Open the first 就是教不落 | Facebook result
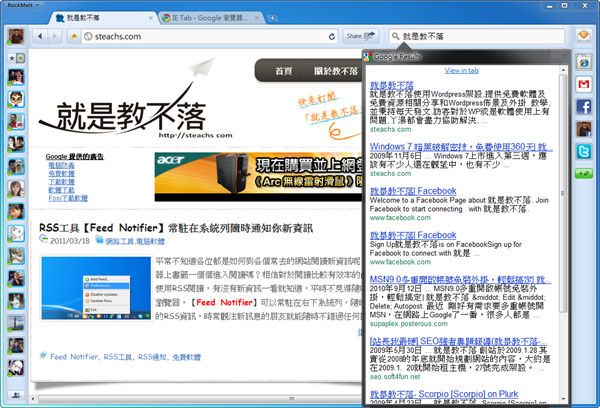The width and height of the screenshot is (600, 408). tap(413, 191)
